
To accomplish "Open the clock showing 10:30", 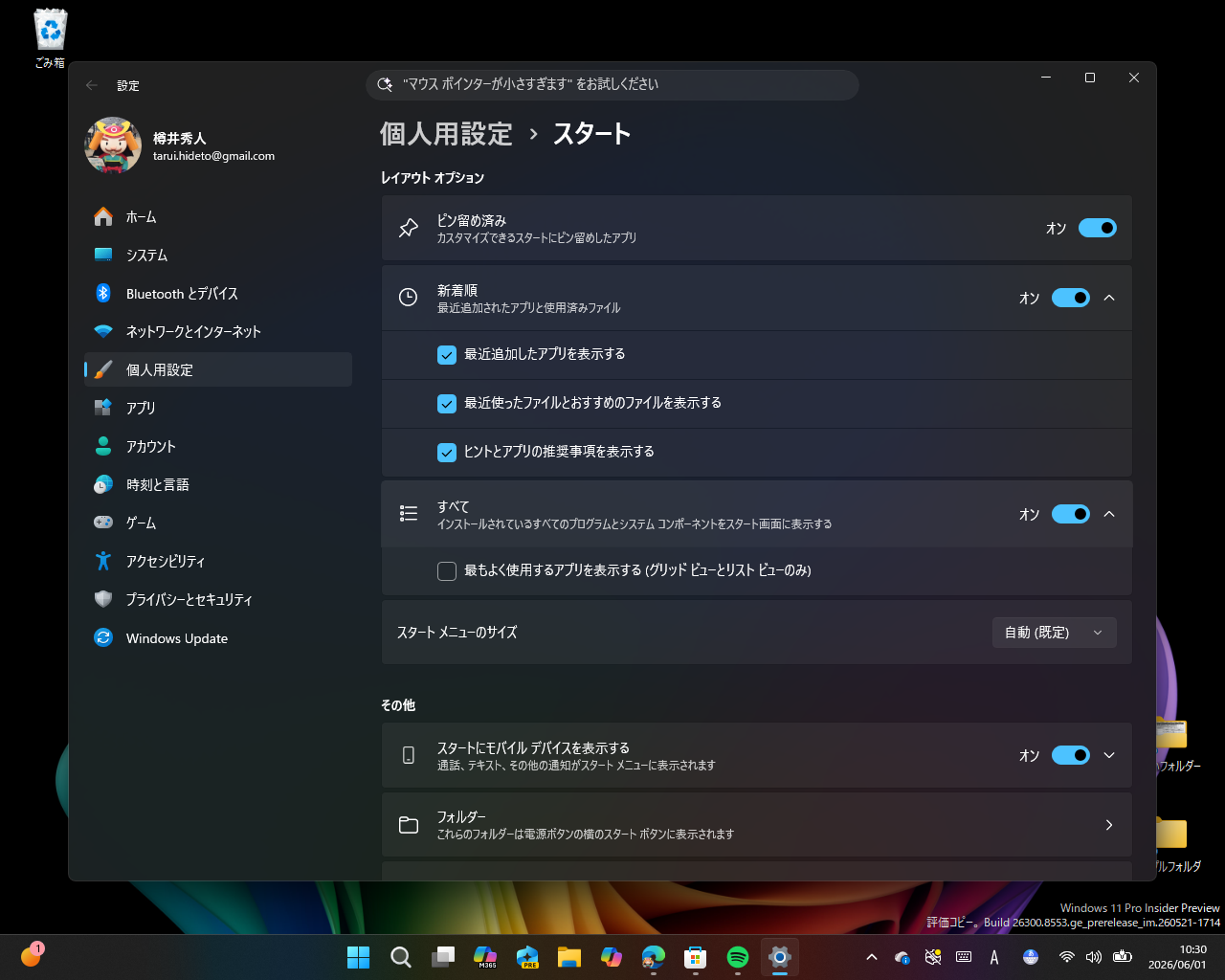I will 1177,957.
